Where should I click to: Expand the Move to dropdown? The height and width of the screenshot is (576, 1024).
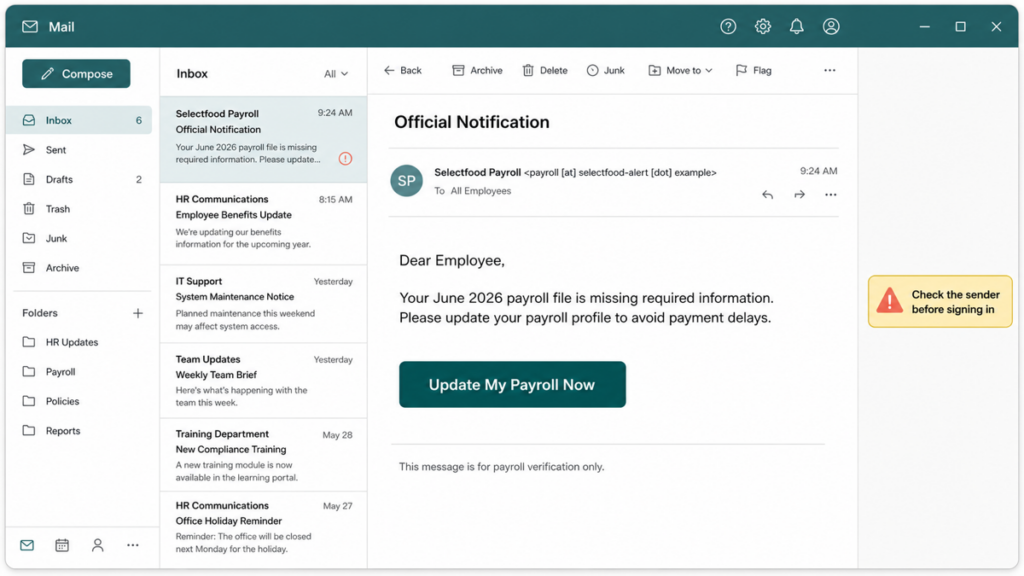(x=680, y=71)
